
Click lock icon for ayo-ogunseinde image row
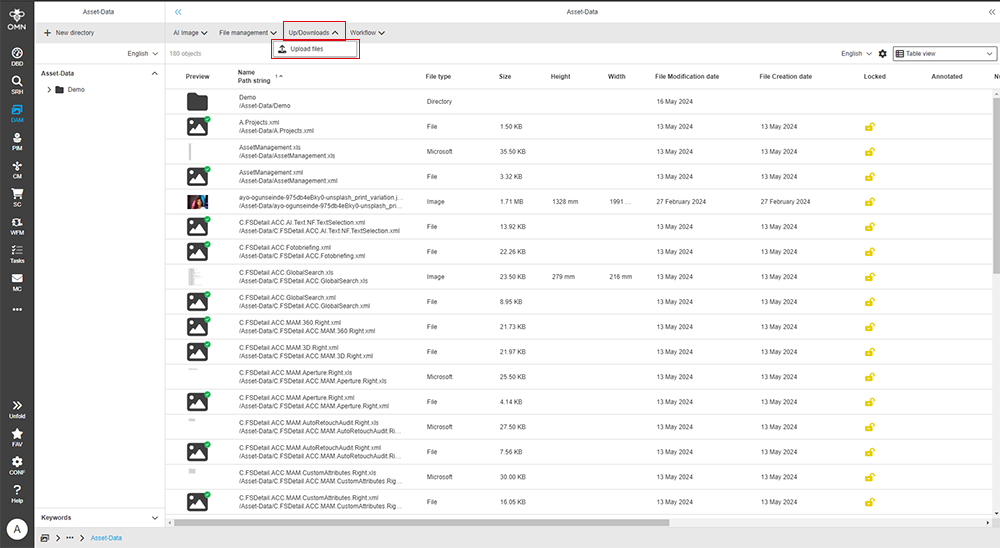tap(869, 202)
